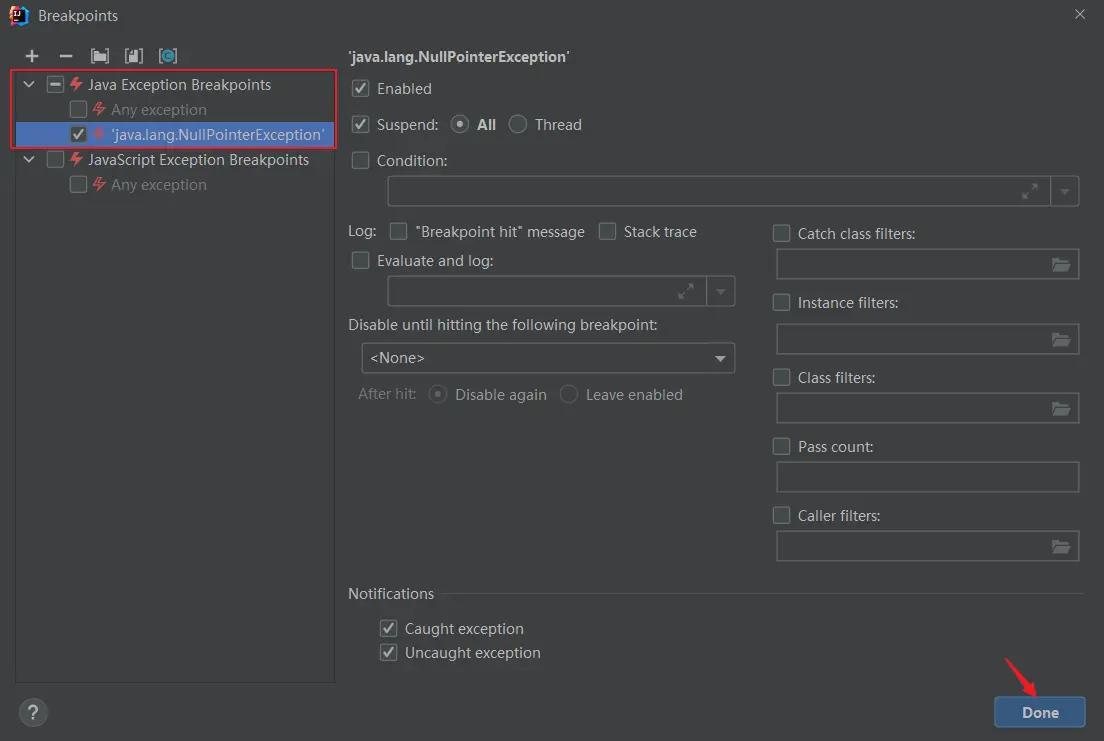The width and height of the screenshot is (1104, 741).
Task: Browse for Caller filters
Action: pos(1060,547)
